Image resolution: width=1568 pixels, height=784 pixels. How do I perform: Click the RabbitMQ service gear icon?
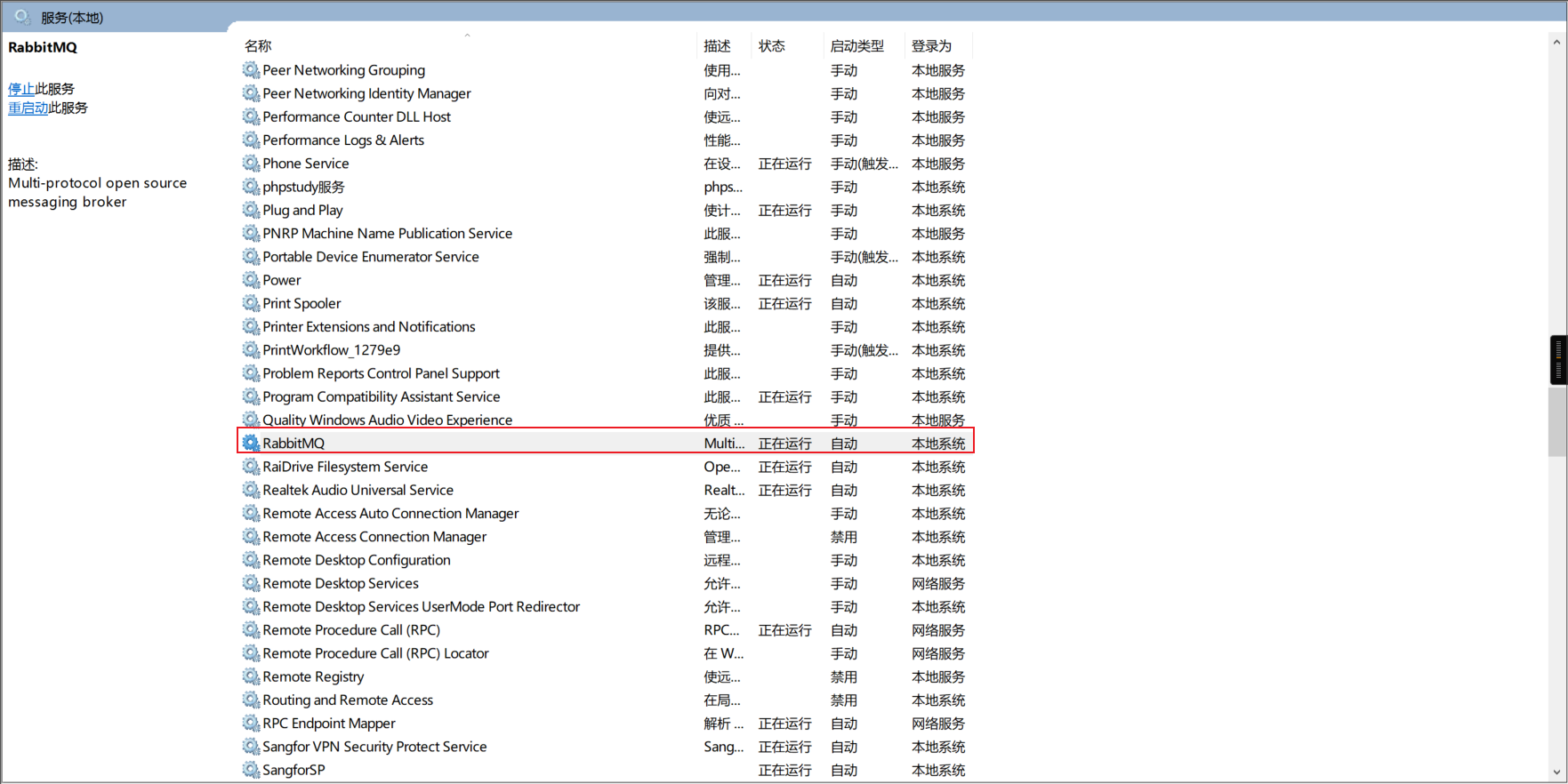pos(251,443)
